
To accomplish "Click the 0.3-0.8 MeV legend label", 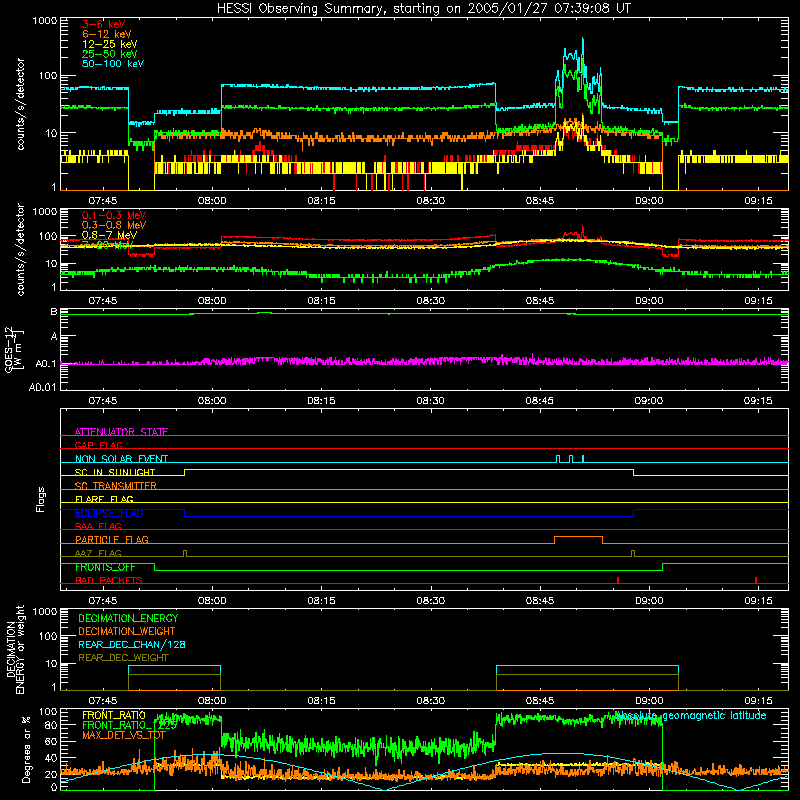I will [x=114, y=225].
